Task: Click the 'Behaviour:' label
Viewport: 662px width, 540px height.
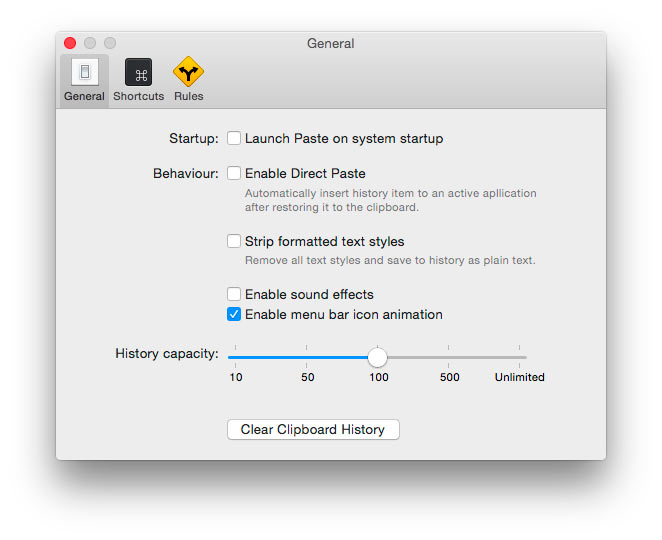Action: (x=186, y=174)
